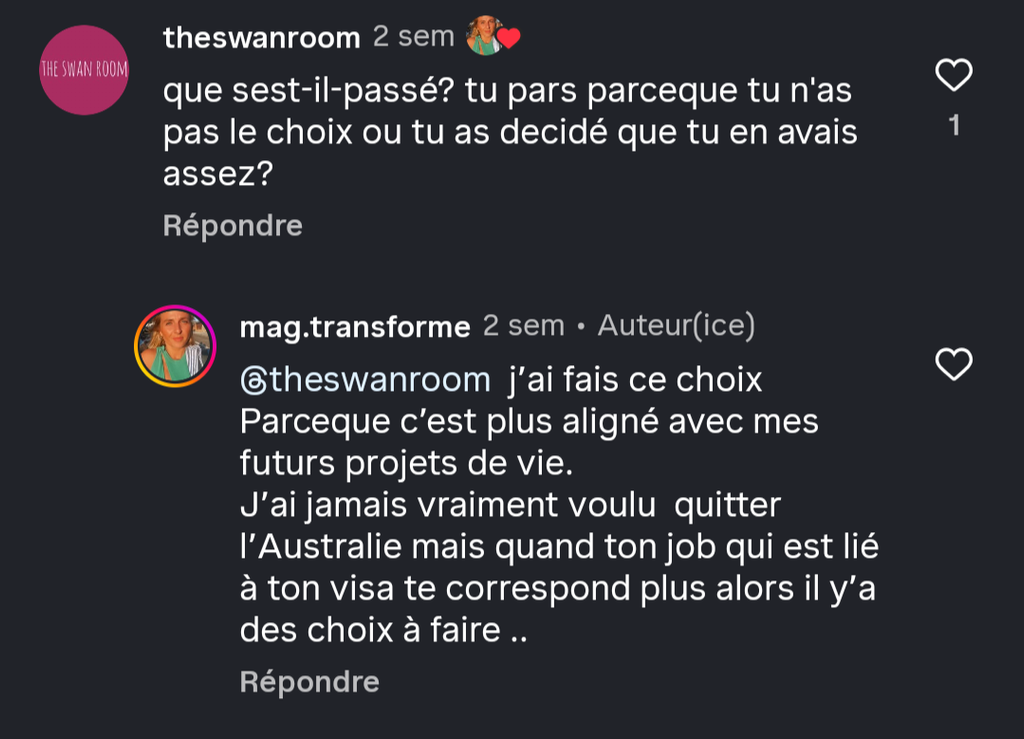Open The Swan Room pink profile picture
Viewport: 1024px width, 739px height.
tap(84, 70)
